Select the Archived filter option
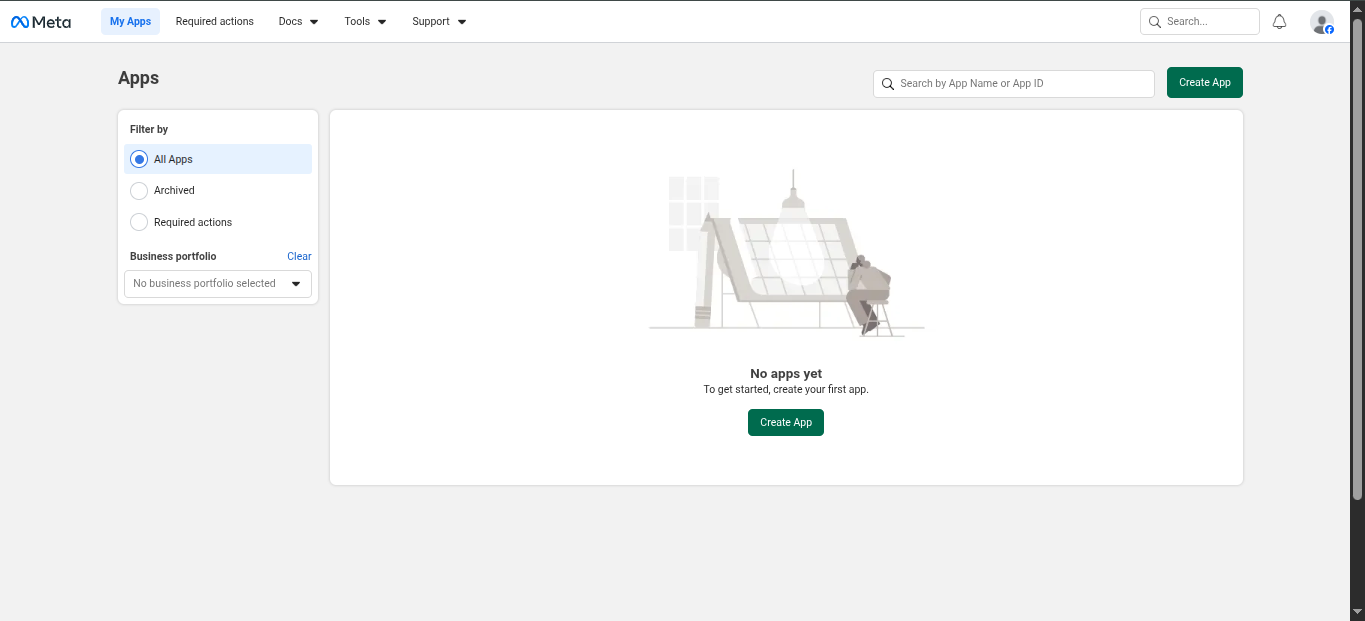The width and height of the screenshot is (1365, 621). point(140,191)
